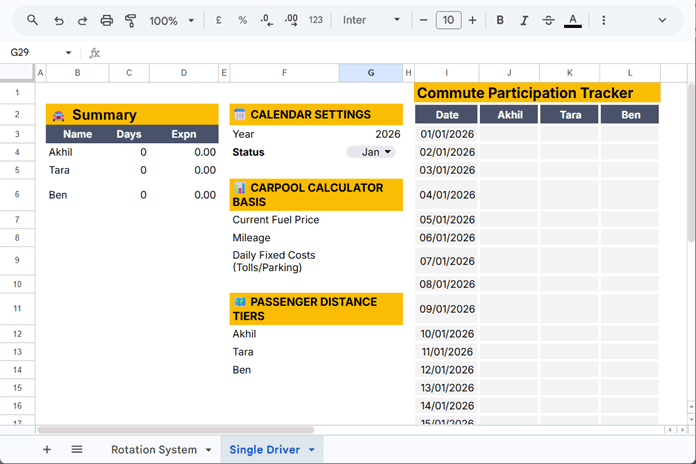Viewport: 696px width, 464px height.
Task: Toggle strikethrough formatting
Action: (548, 20)
